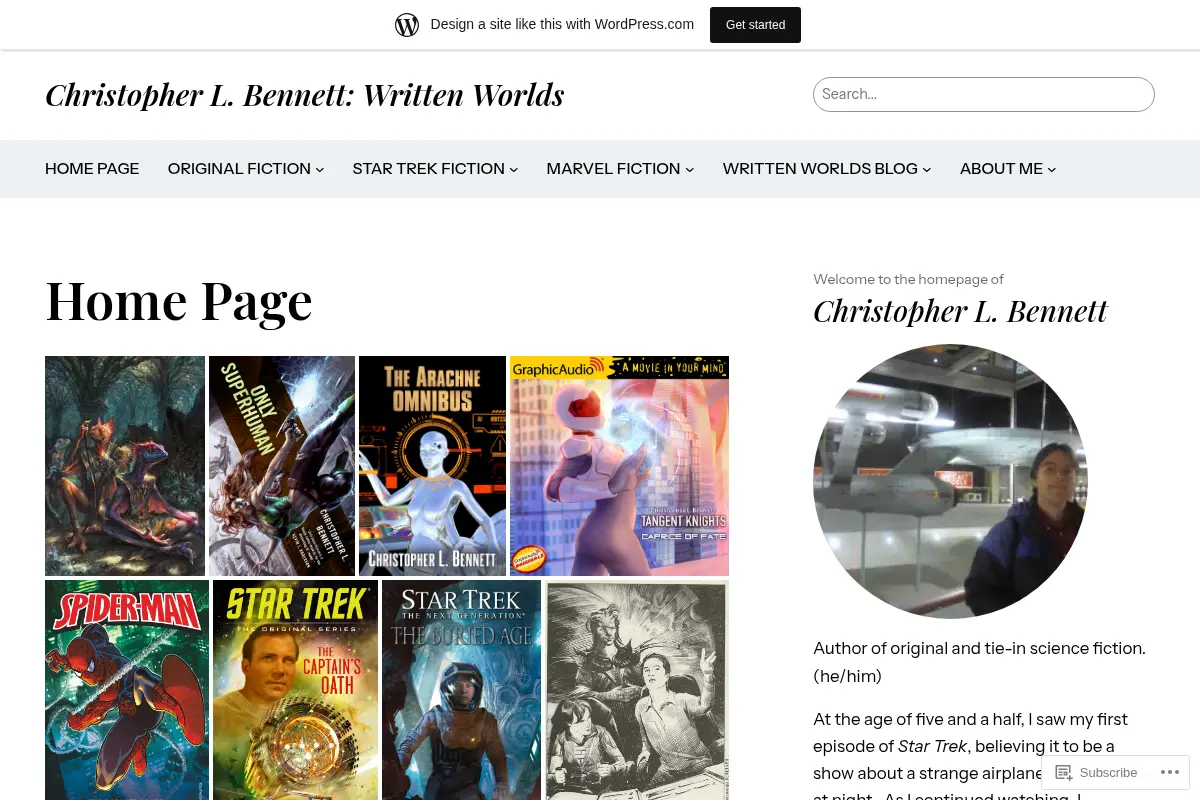Click the Home Page heading
Image resolution: width=1200 pixels, height=800 pixels.
coord(179,300)
